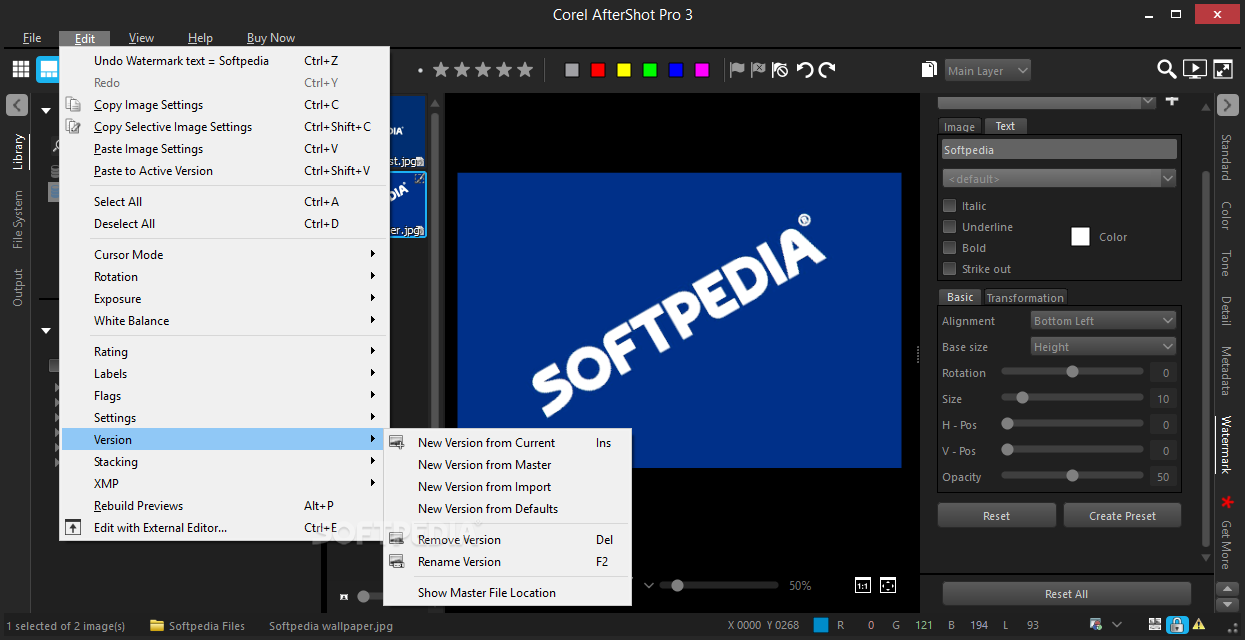The image size is (1245, 640).
Task: Collapse right panel with arrow button
Action: coord(1228,104)
